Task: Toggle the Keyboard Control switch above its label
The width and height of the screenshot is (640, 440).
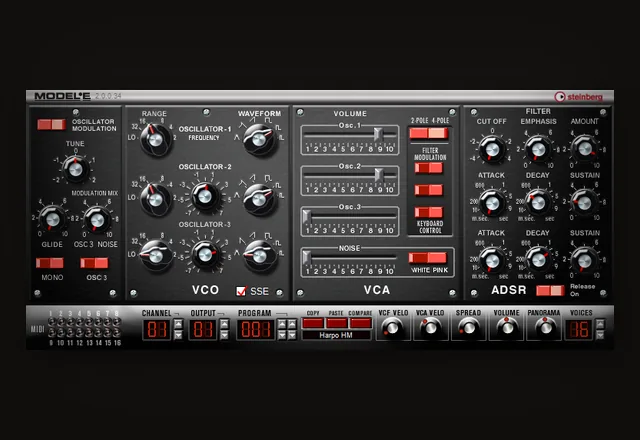Action: pos(429,212)
